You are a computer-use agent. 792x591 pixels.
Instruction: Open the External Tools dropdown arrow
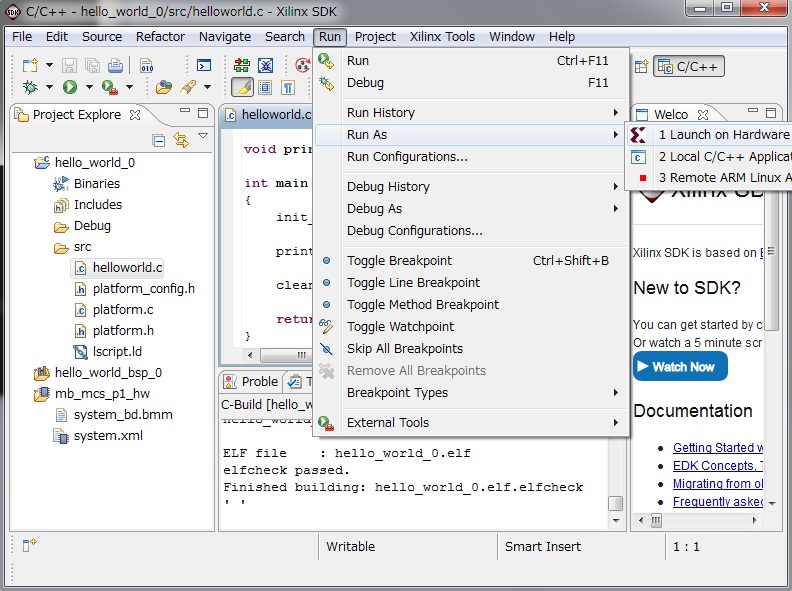coord(129,87)
